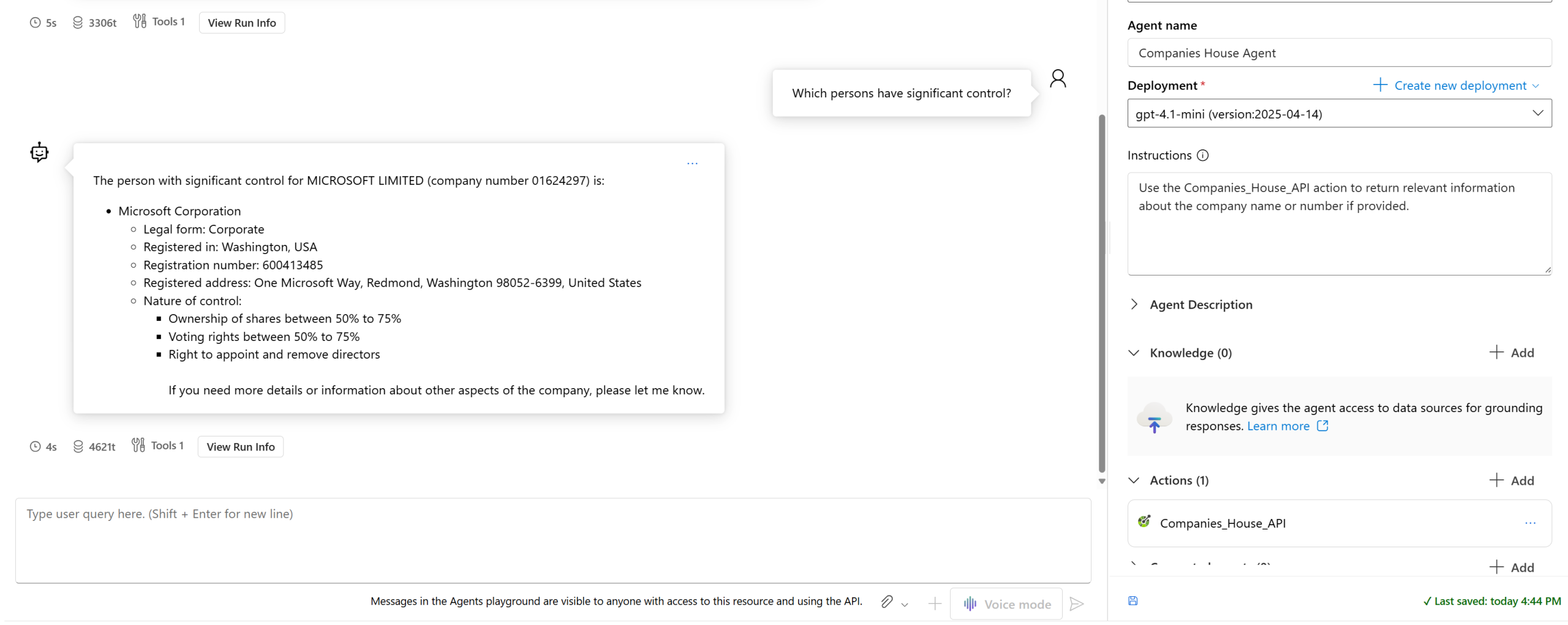Click the paperclip attachment icon
The width and height of the screenshot is (1568, 625).
tap(886, 602)
